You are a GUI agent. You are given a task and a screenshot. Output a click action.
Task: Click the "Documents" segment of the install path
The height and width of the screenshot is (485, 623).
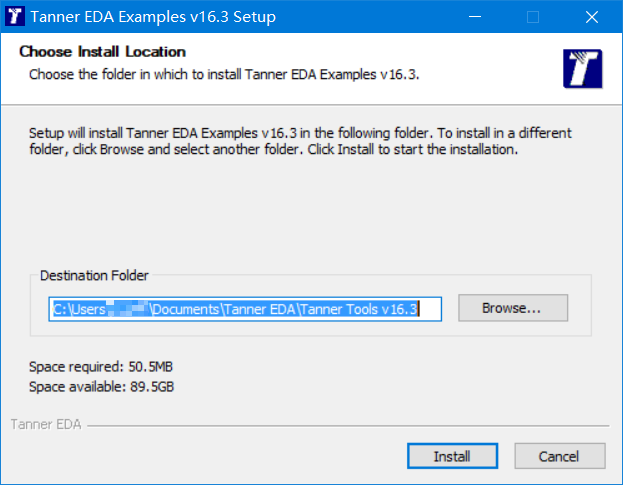[186, 309]
